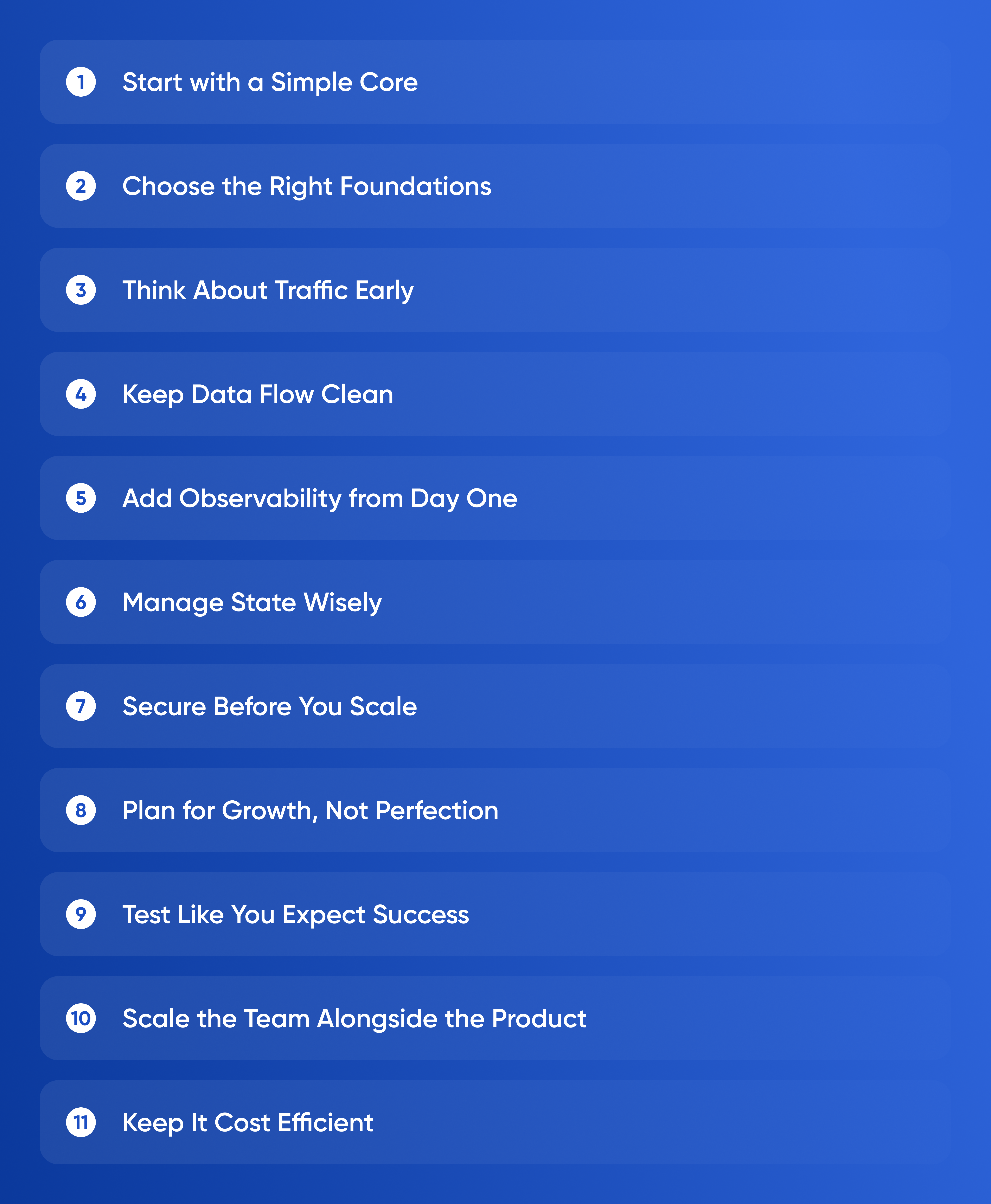Click "Secure Before You Scale" title
Image resolution: width=991 pixels, height=1204 pixels.
pos(269,706)
